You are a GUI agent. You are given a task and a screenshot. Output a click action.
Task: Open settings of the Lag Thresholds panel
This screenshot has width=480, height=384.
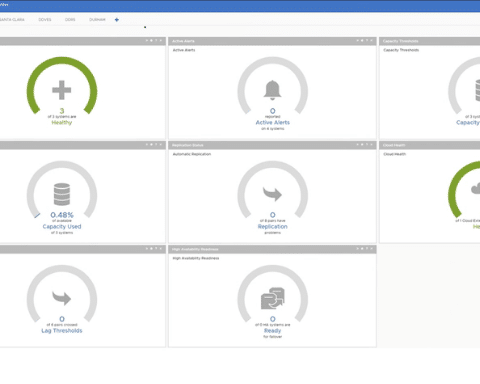click(151, 249)
